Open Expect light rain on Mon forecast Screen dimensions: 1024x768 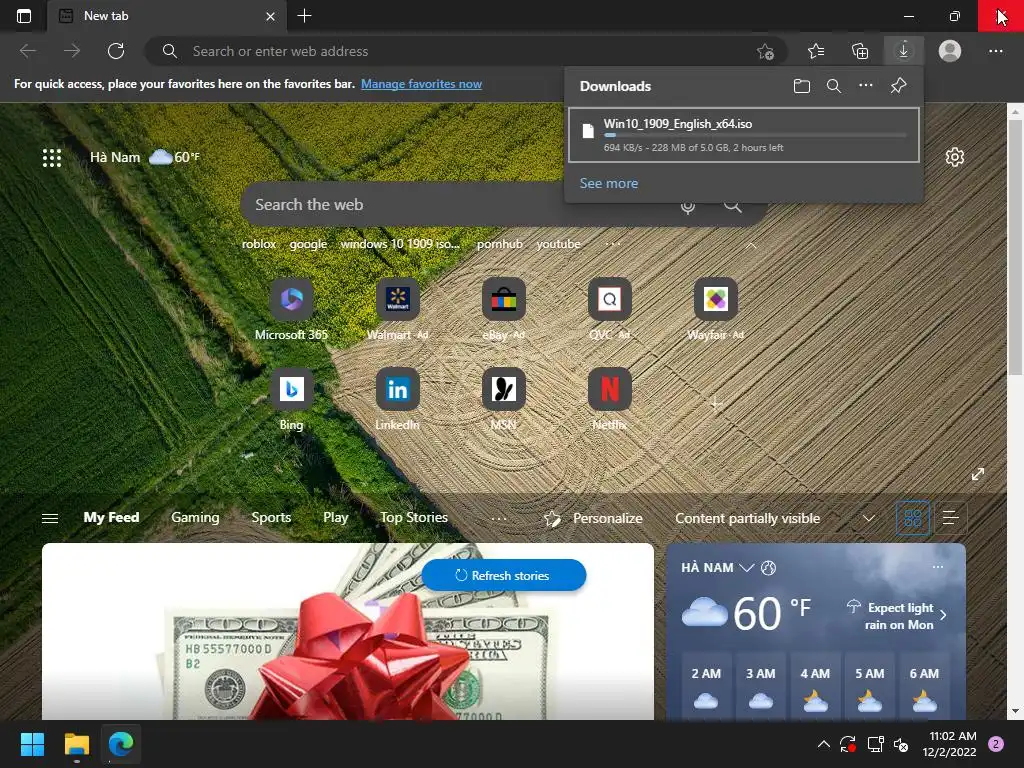897,615
